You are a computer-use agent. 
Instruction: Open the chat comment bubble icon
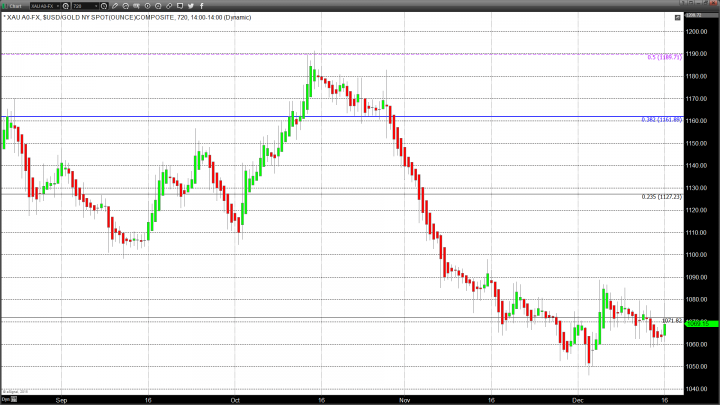tap(180, 6)
